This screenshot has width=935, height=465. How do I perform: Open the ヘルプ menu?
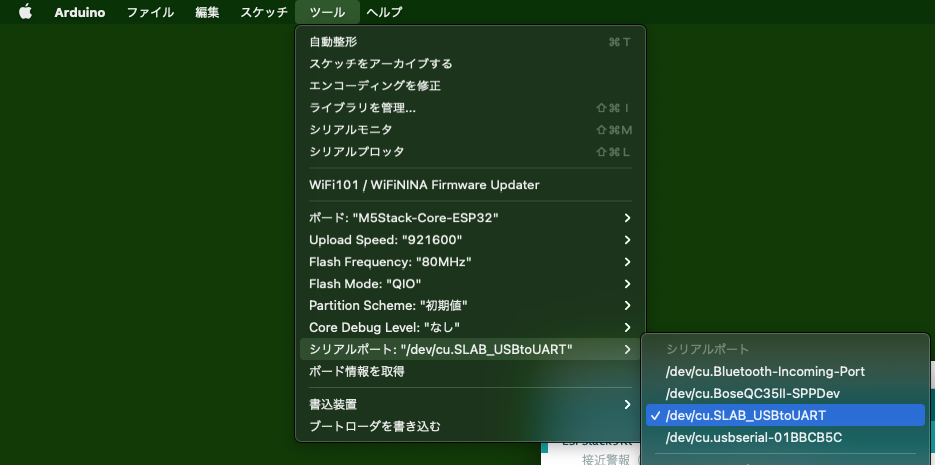385,12
